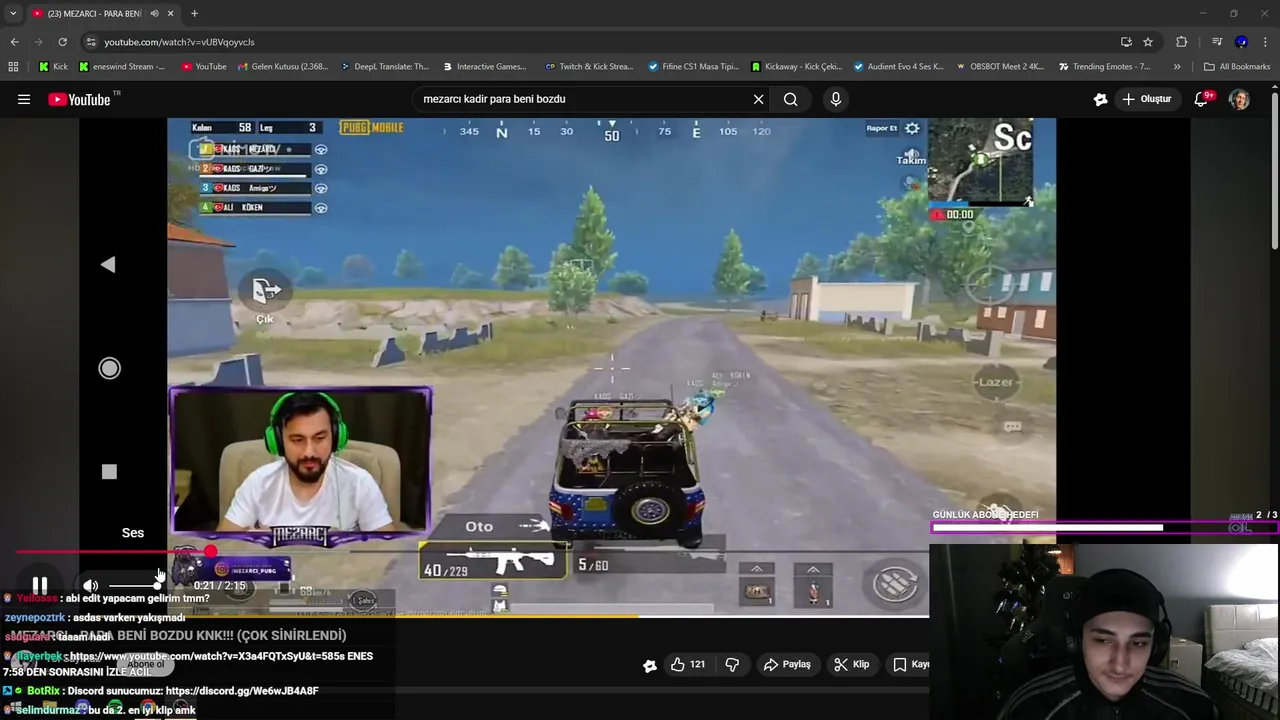Open the browser extensions puzzle icon
The image size is (1280, 720).
pyautogui.click(x=1182, y=42)
